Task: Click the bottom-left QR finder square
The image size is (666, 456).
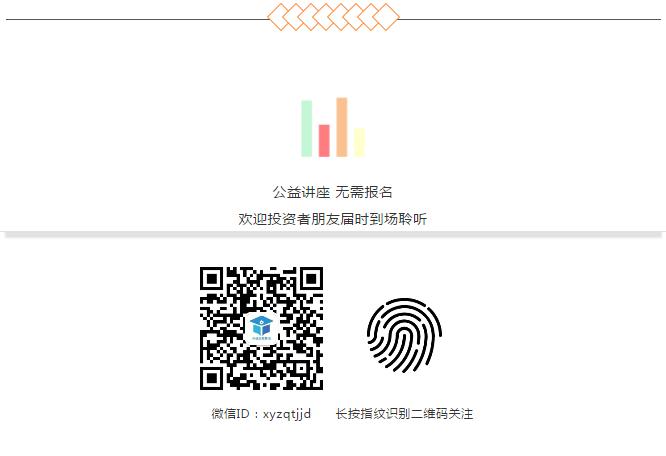Action: 212,378
